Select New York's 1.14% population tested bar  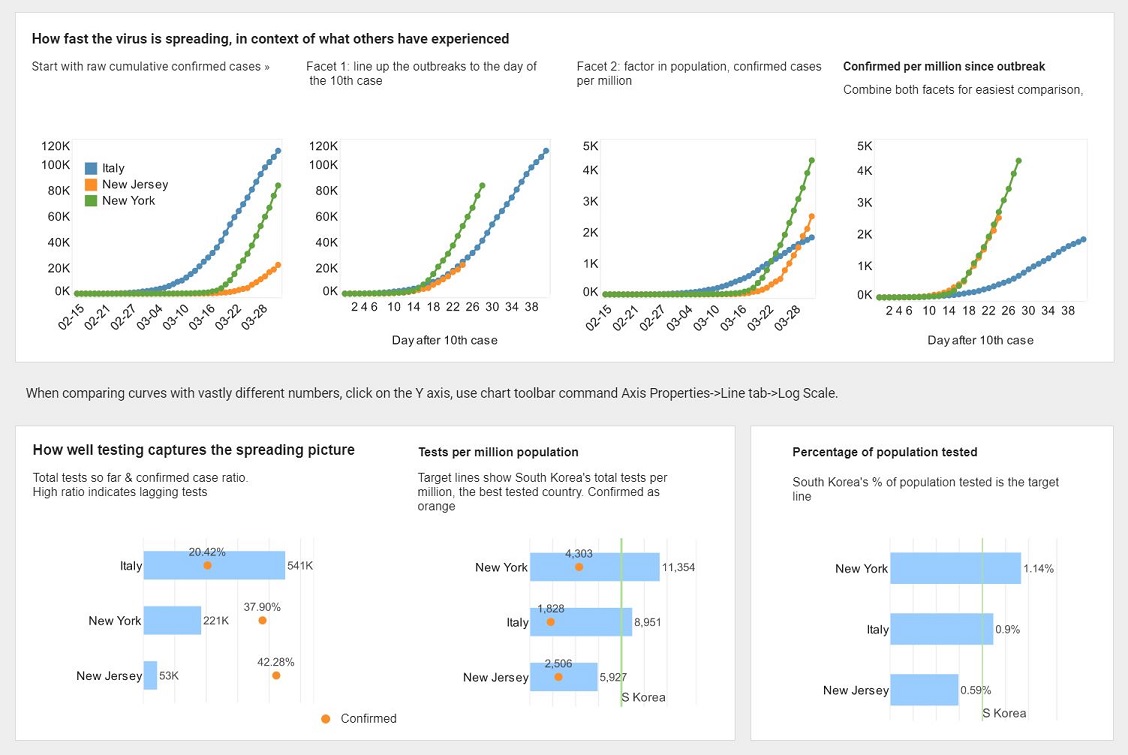point(954,568)
